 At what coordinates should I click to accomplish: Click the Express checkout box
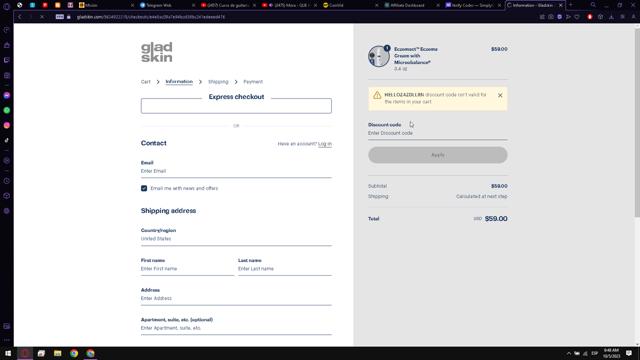pos(236,106)
